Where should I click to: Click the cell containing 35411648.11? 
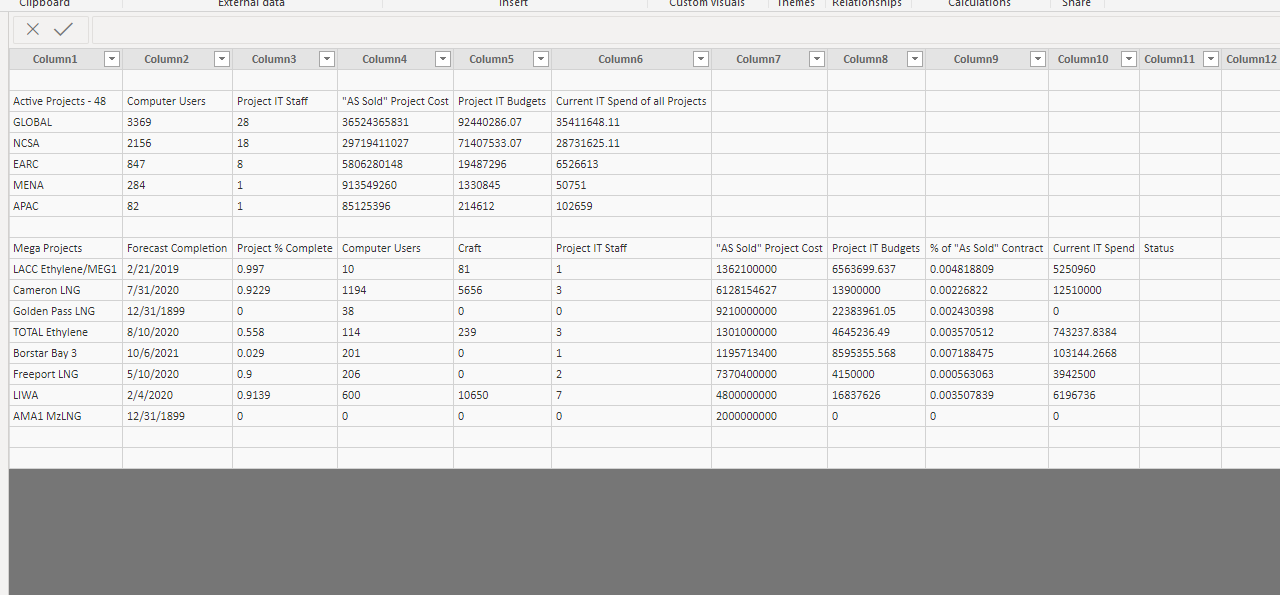631,122
